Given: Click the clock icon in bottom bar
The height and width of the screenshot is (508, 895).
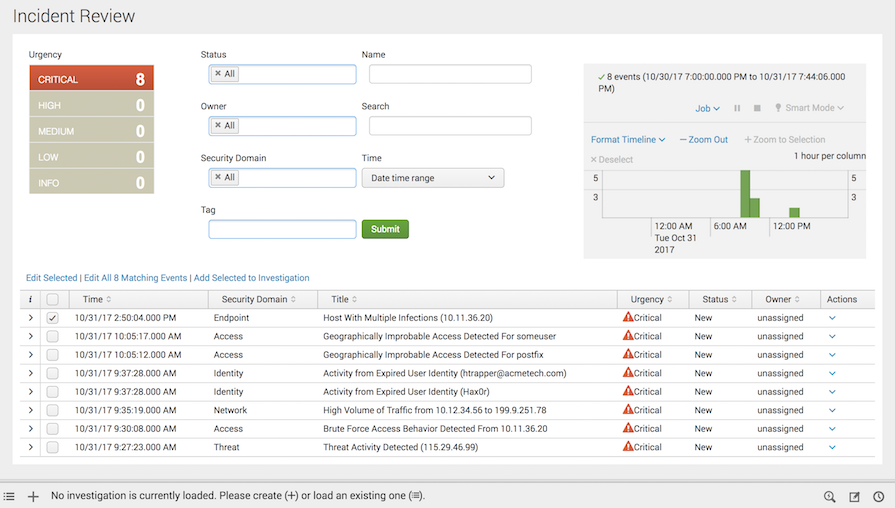Looking at the screenshot, I should coord(878,497).
